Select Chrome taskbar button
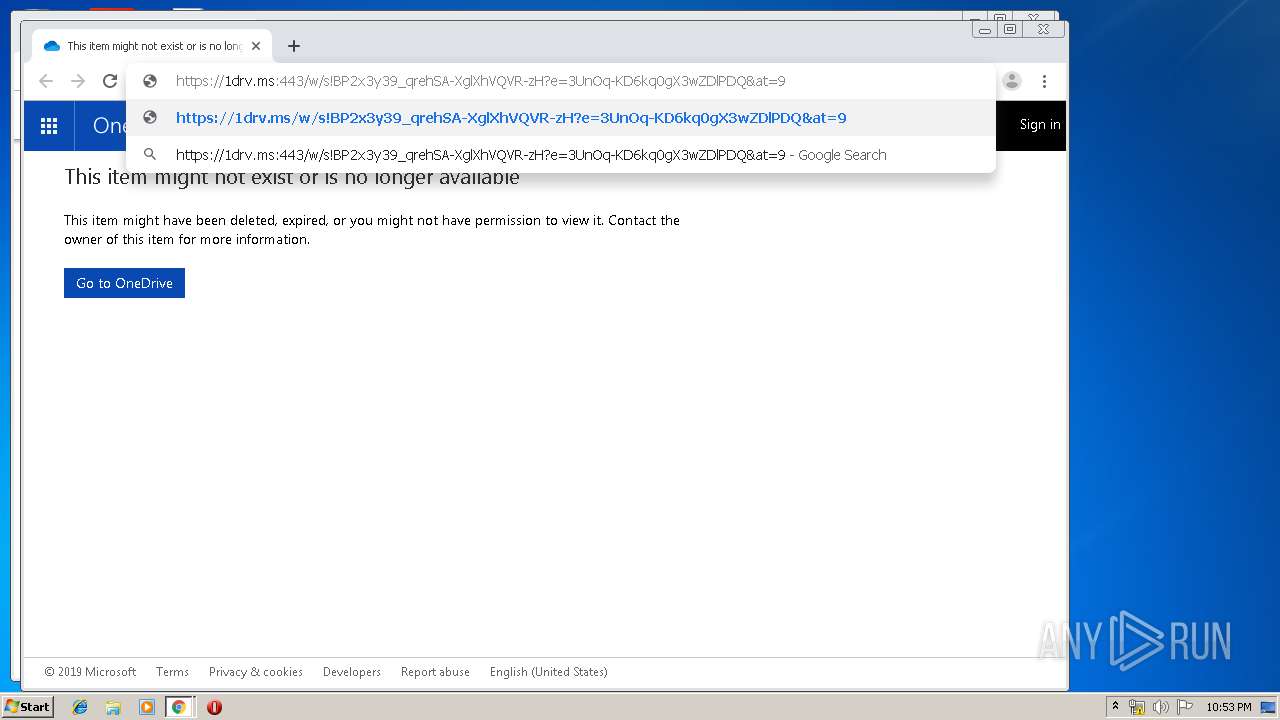 tap(179, 707)
